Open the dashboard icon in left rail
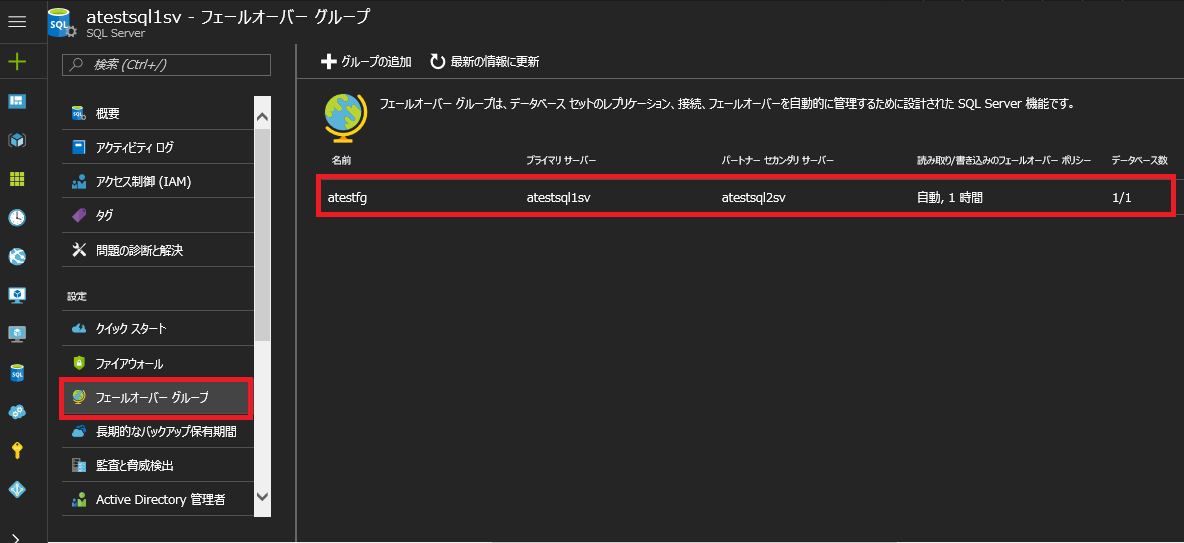This screenshot has width=1184, height=543. [17, 101]
